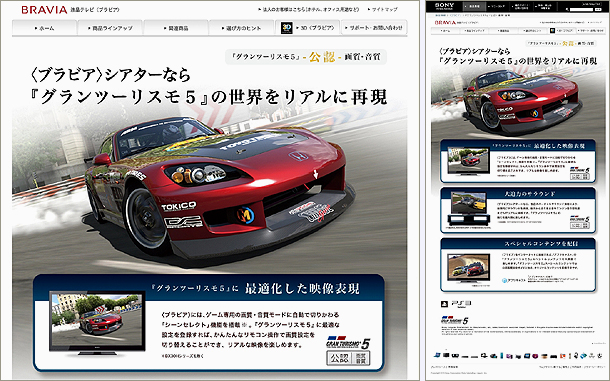Viewport: 610px width, 381px height.
Task: Click the TV thumbnail in the right view 最適化した映像表現 card
Action: point(468,161)
